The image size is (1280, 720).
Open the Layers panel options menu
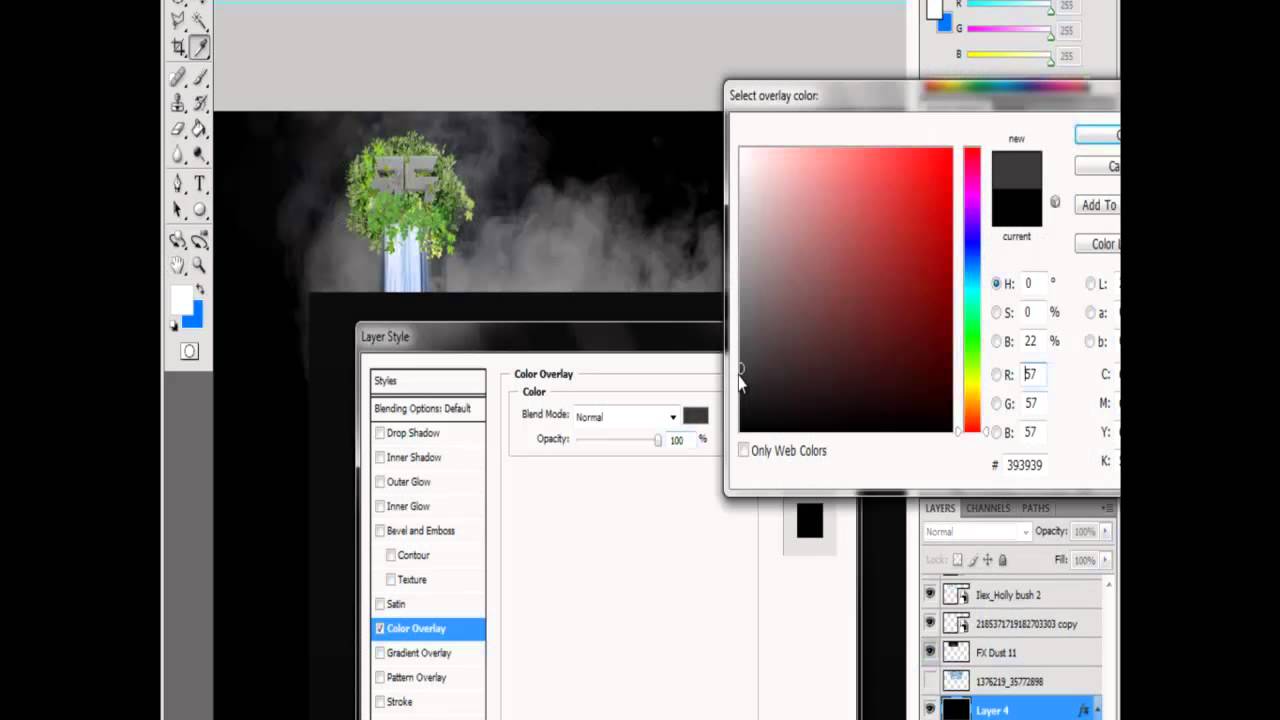click(x=1107, y=508)
